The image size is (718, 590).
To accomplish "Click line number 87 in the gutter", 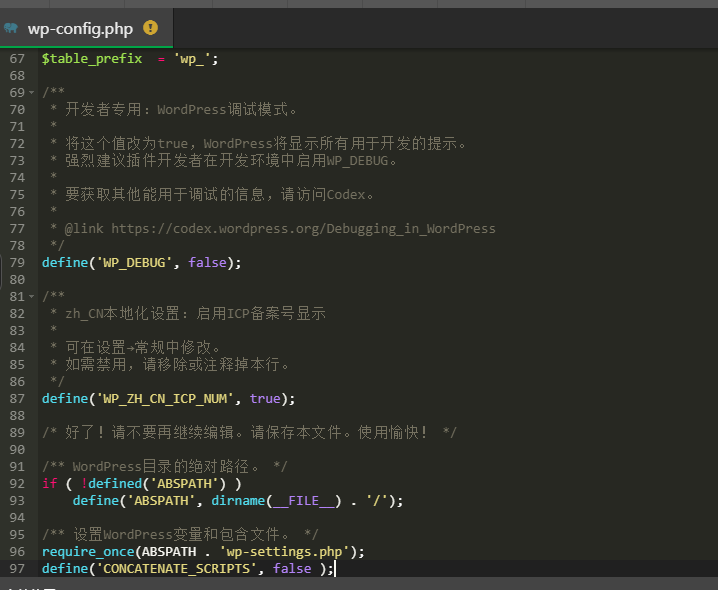I will (x=17, y=399).
